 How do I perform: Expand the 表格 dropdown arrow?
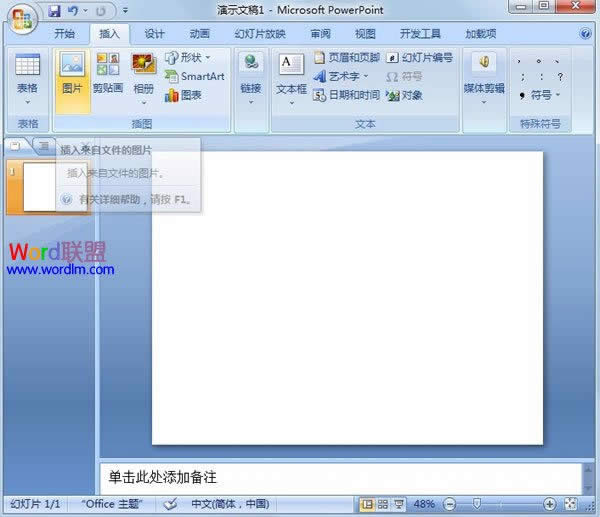click(x=27, y=103)
